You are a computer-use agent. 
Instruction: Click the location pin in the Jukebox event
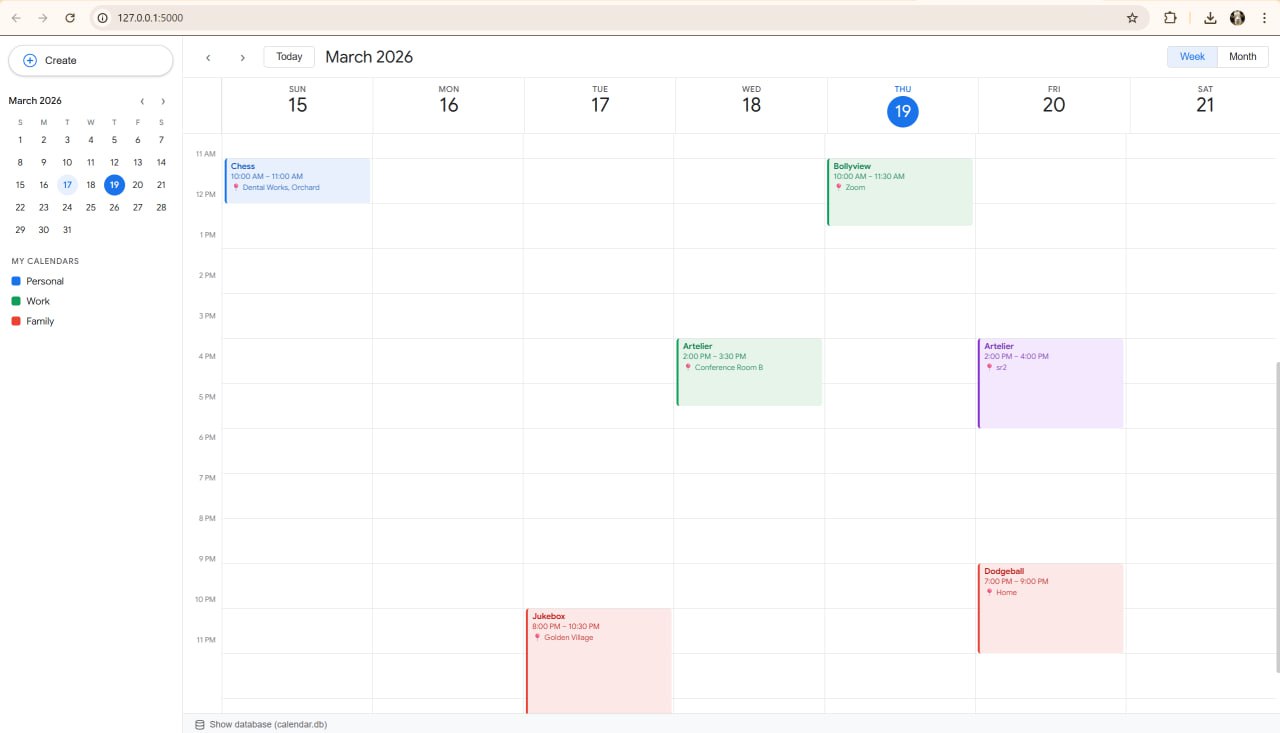click(x=537, y=637)
